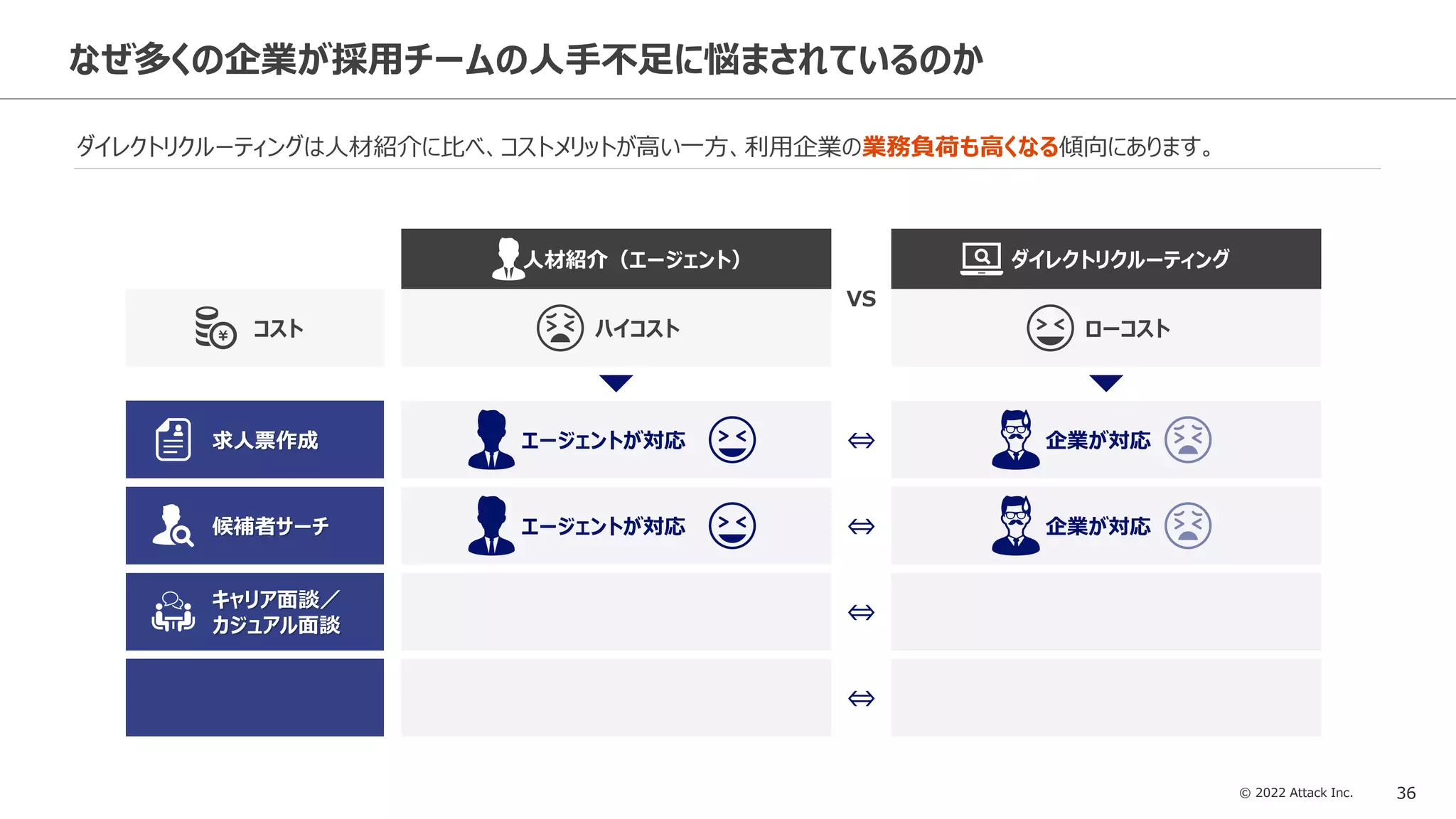The width and height of the screenshot is (1456, 819).
Task: Select the 人材紹介(エージェント) header text
Action: (x=633, y=259)
